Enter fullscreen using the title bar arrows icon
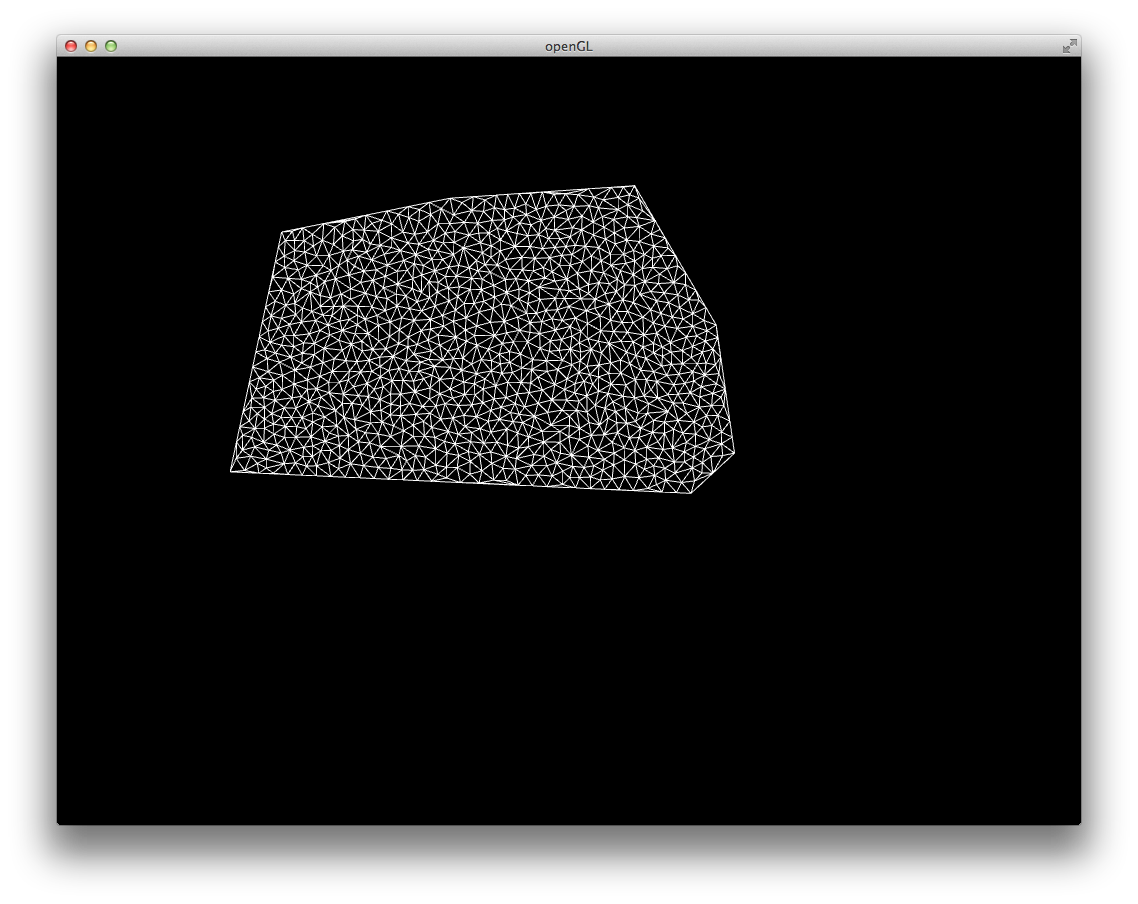1138x904 pixels. 1069,46
